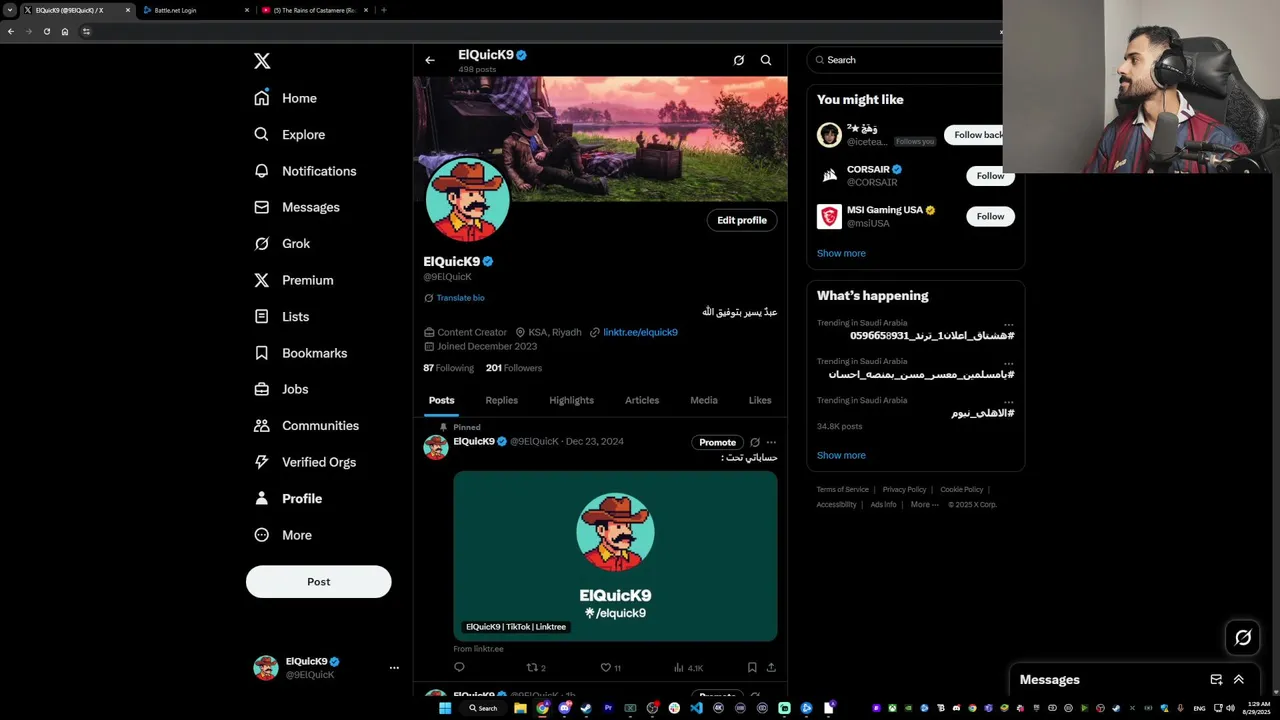Switch to the Highlights tab
Viewport: 1280px width, 720px height.
click(571, 400)
